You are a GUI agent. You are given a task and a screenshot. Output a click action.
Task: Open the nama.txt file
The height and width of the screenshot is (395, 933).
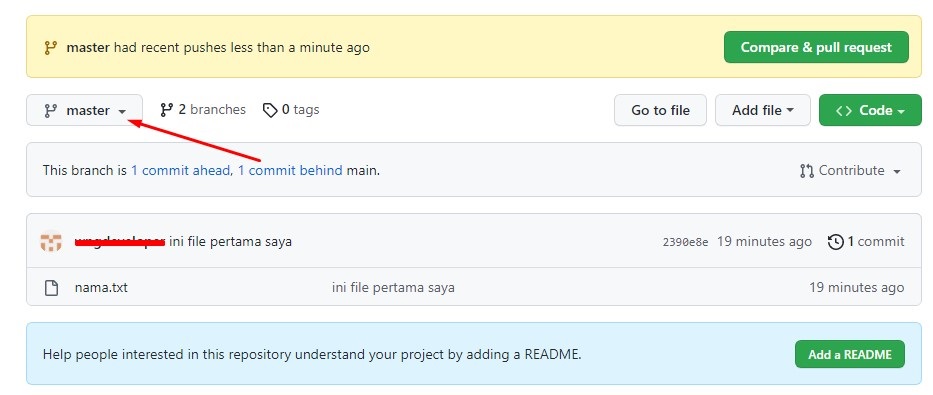point(101,288)
